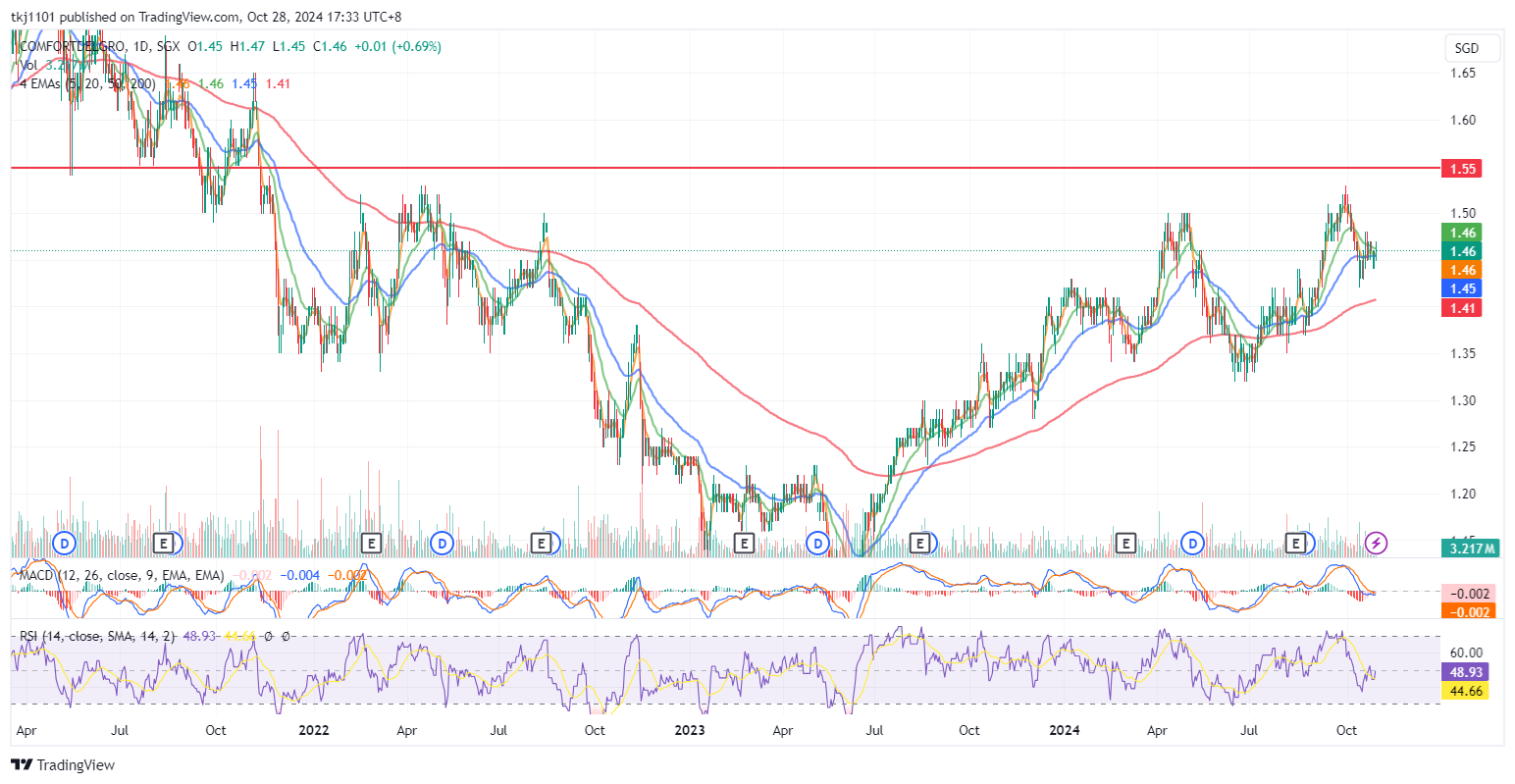Open the dividend D marker near May 2024
The image size is (1515, 784).
point(1193,543)
